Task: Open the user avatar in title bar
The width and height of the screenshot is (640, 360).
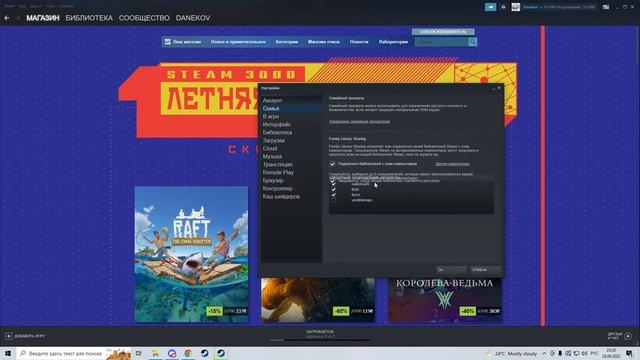Action: click(x=516, y=7)
